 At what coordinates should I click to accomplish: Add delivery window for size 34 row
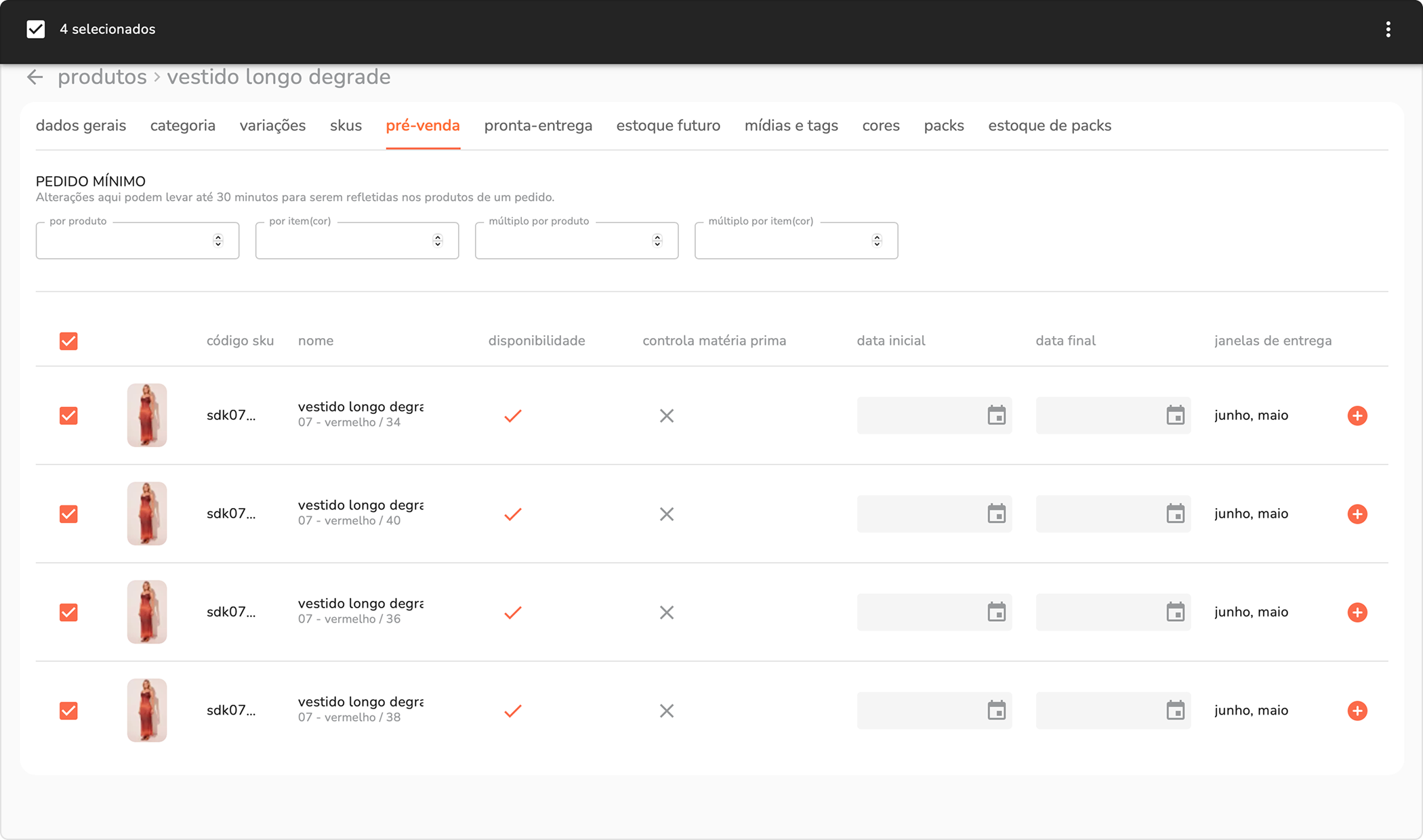1357,415
